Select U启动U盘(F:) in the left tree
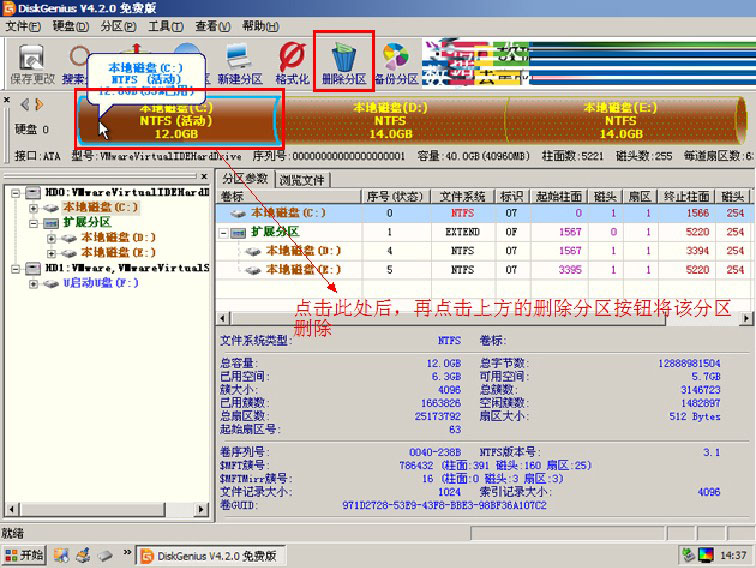The image size is (756, 568). click(x=101, y=283)
